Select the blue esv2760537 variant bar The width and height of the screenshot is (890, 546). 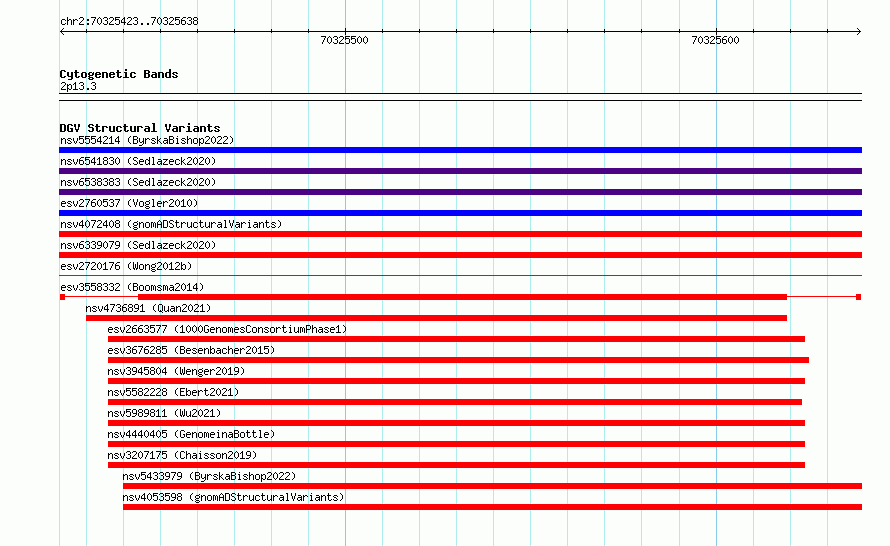pos(460,213)
